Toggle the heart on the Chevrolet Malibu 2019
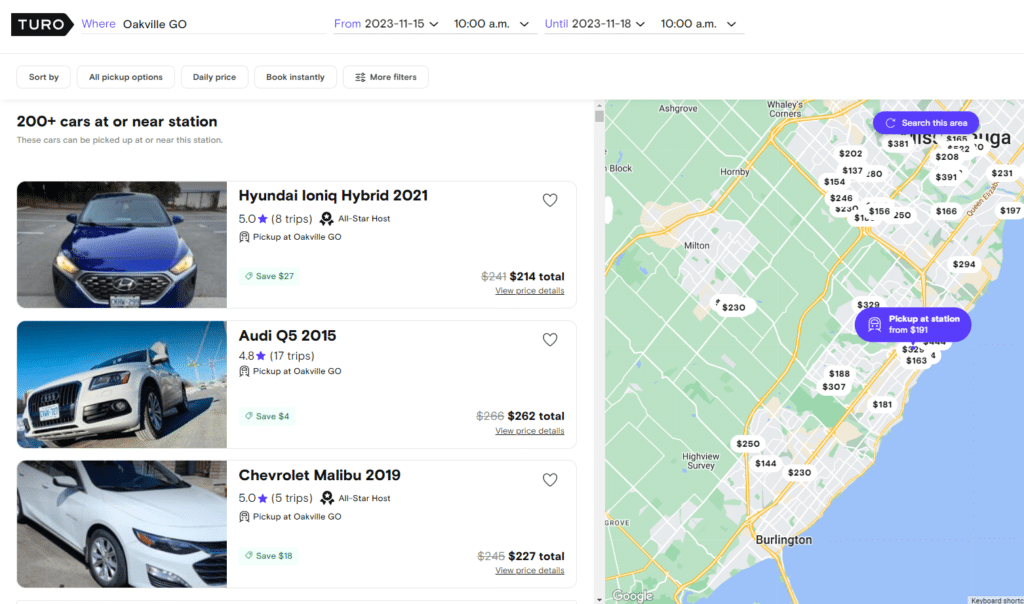Screen dimensions: 1024x604 (x=550, y=479)
